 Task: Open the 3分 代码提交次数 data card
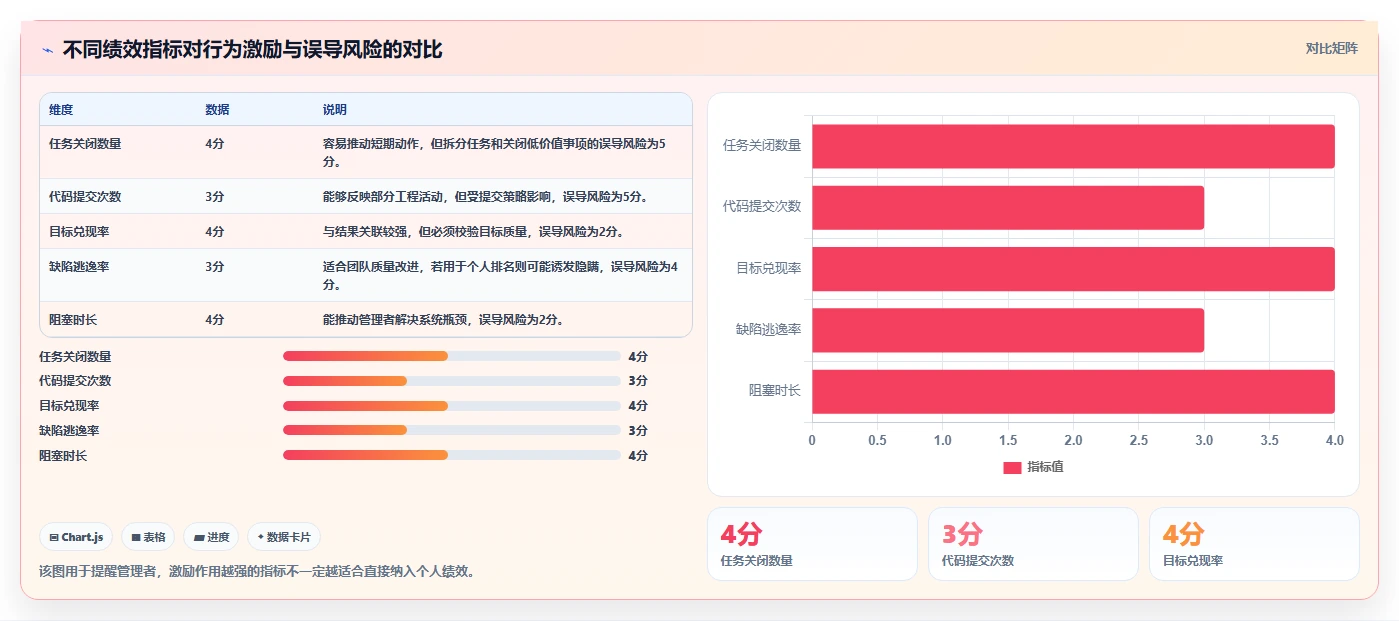(1033, 544)
